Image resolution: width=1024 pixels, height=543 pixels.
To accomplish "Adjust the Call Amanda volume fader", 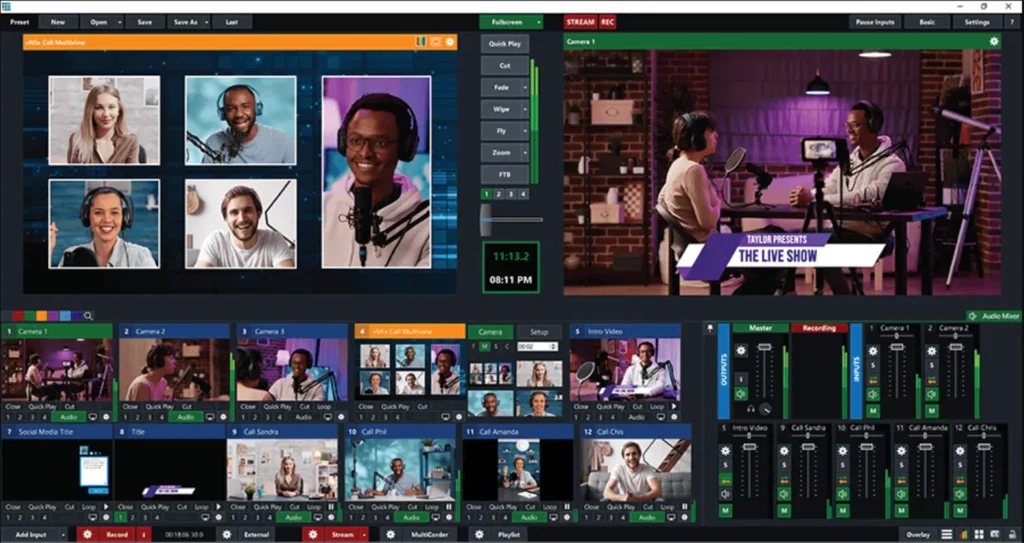I will pyautogui.click(x=925, y=447).
